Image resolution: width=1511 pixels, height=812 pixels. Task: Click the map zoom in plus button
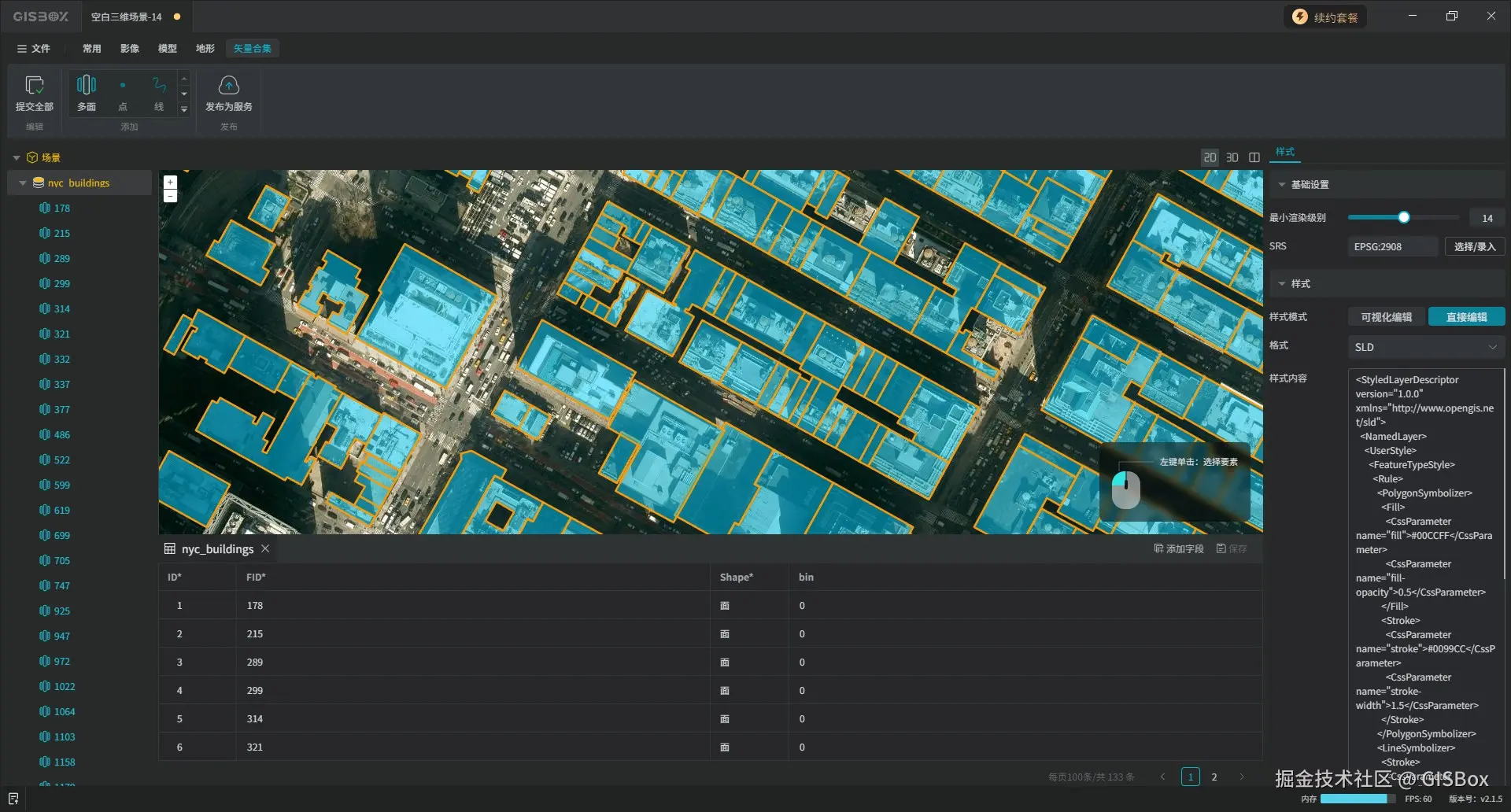[170, 182]
